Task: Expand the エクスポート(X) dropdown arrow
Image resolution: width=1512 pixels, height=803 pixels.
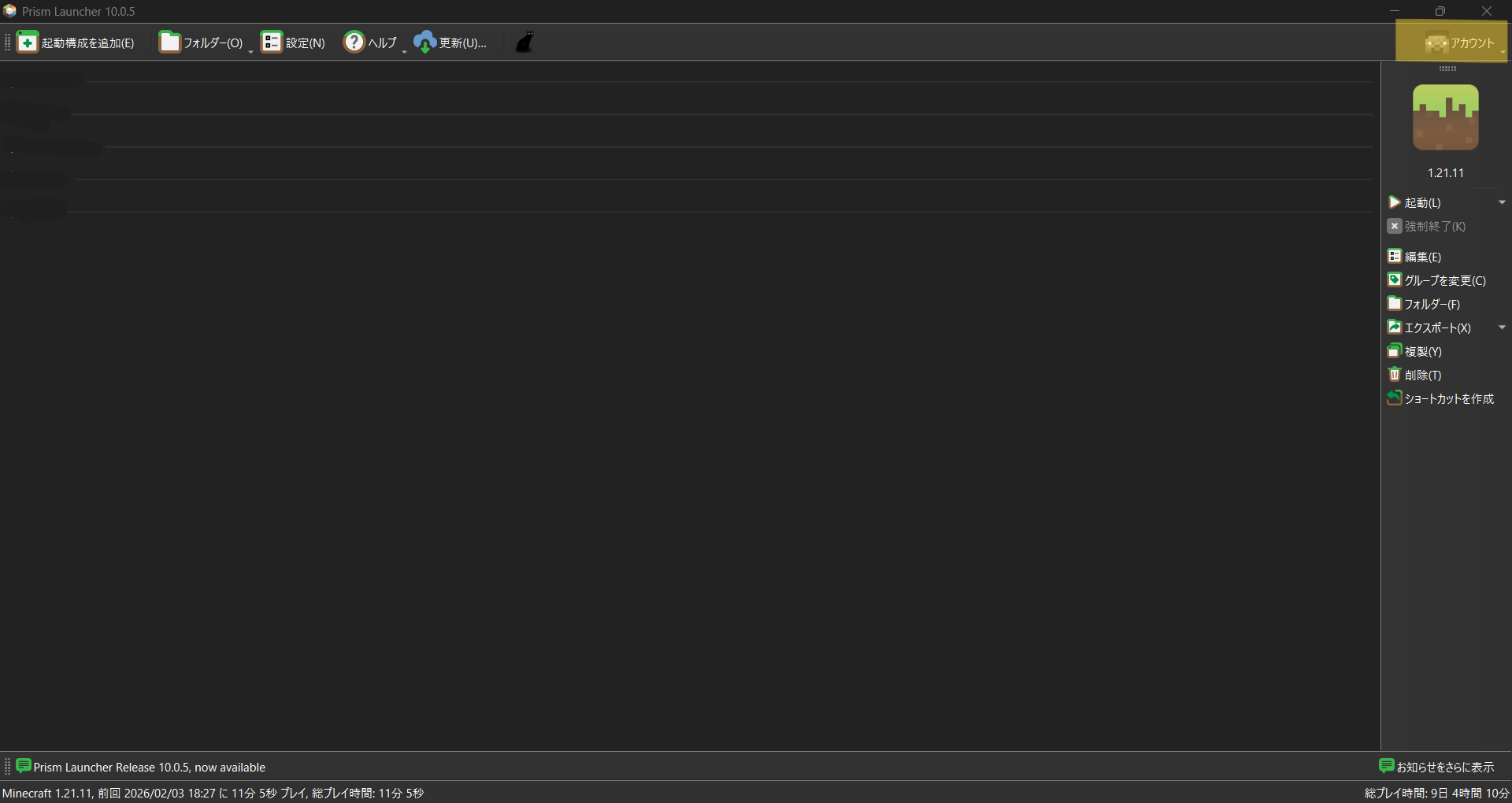Action: point(1502,327)
